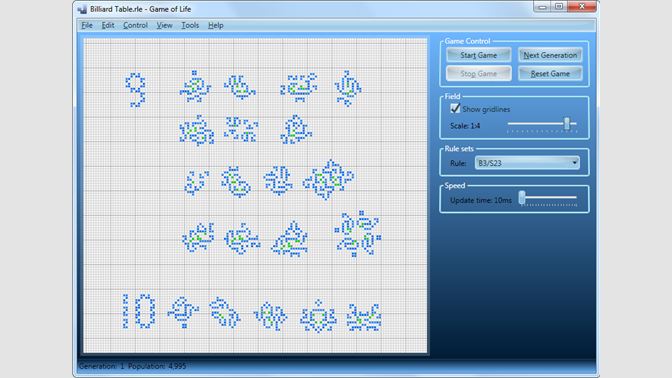672x378 pixels.
Task: Open the Tools menu
Action: 190,25
